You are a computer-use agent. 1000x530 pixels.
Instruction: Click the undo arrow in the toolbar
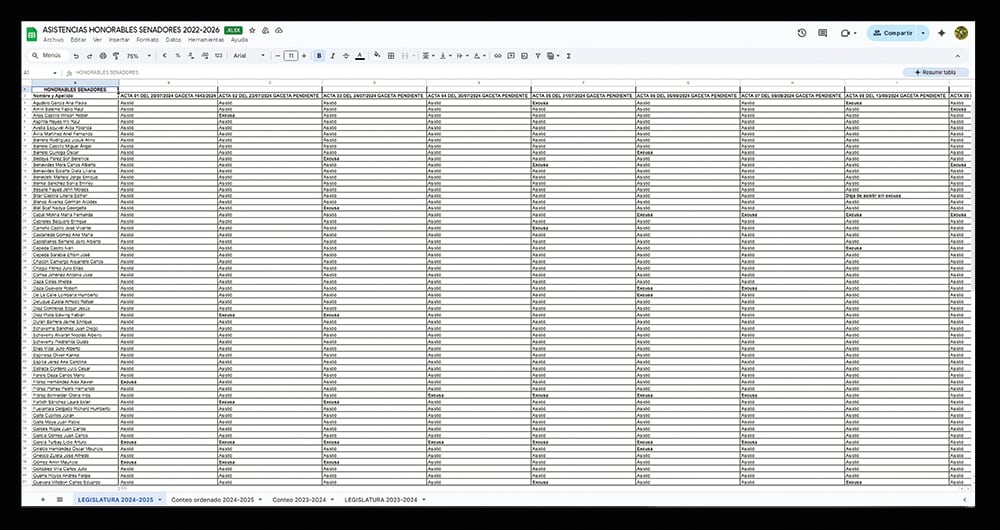coord(76,56)
